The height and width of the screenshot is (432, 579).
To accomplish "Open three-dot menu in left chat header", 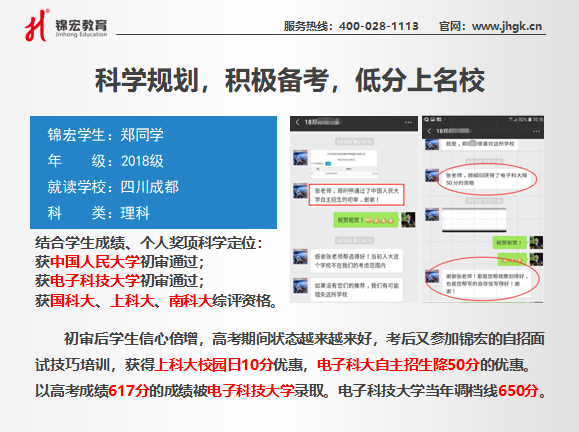I will [408, 122].
